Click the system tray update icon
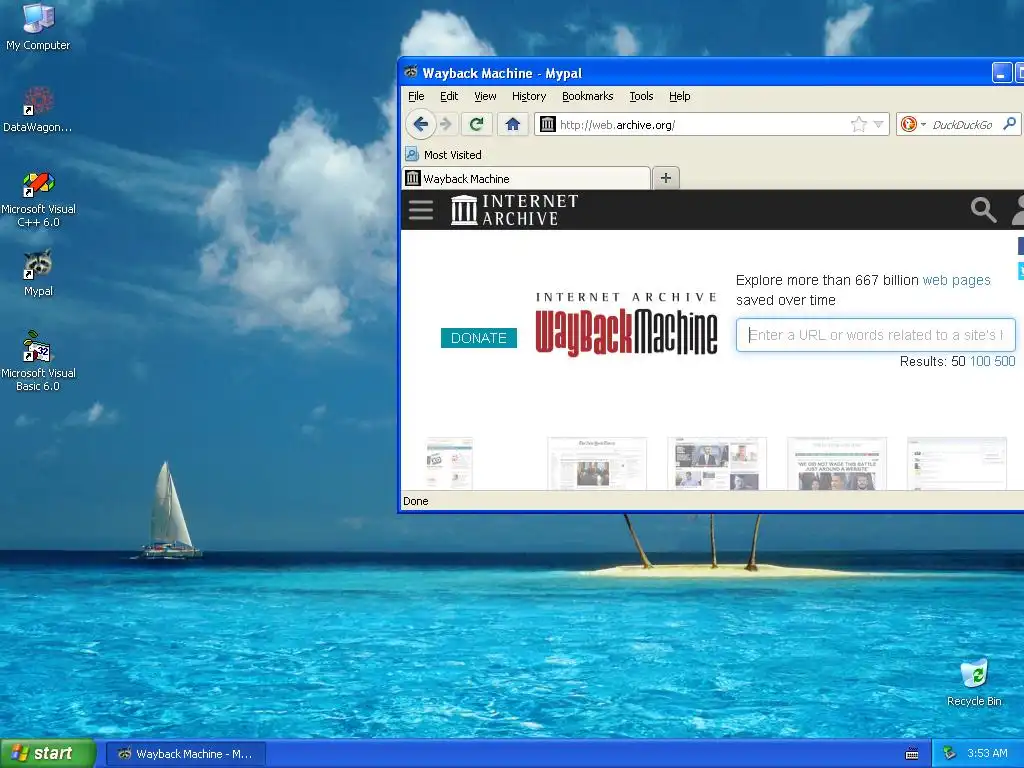Viewport: 1024px width, 768px height. pyautogui.click(x=949, y=753)
